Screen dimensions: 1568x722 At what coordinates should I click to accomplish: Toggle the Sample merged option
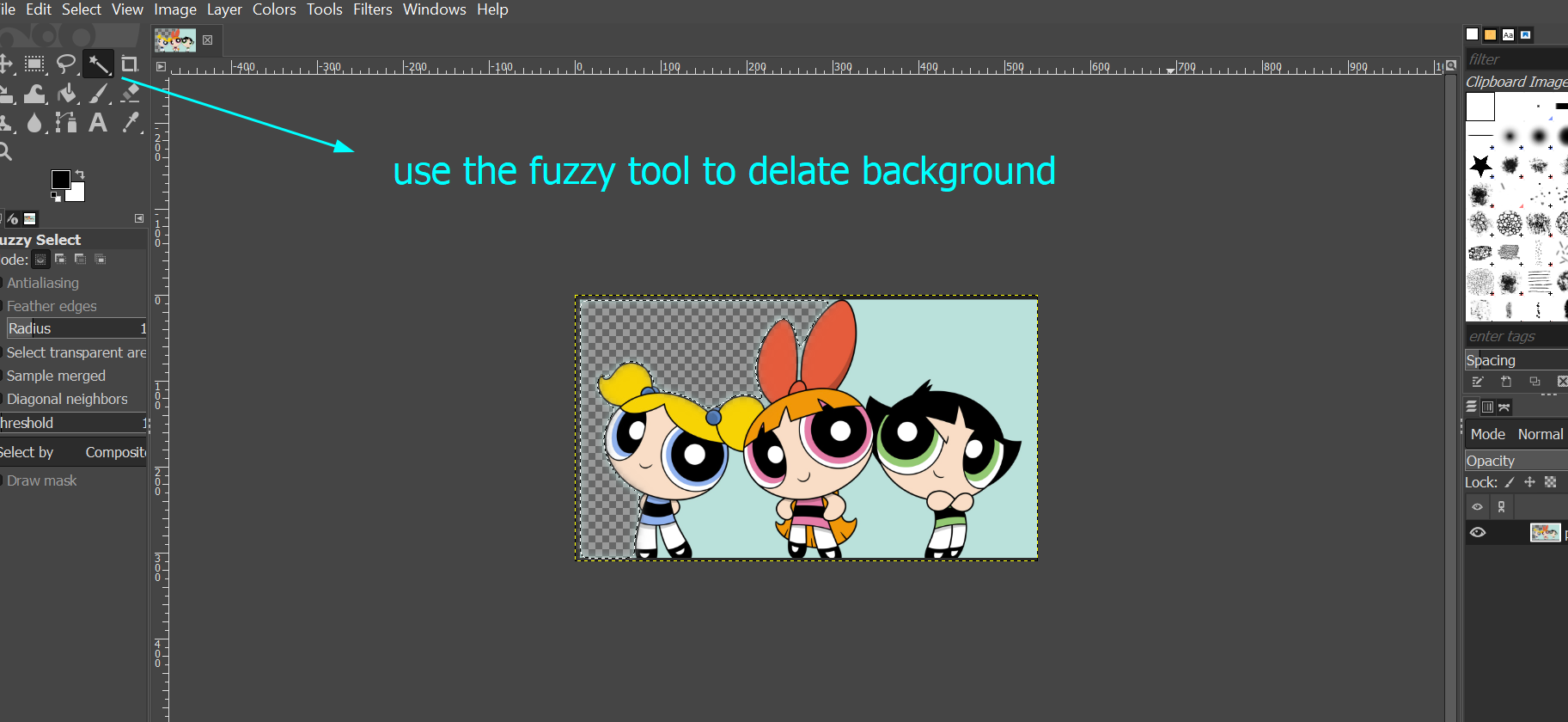pyautogui.click(x=54, y=376)
